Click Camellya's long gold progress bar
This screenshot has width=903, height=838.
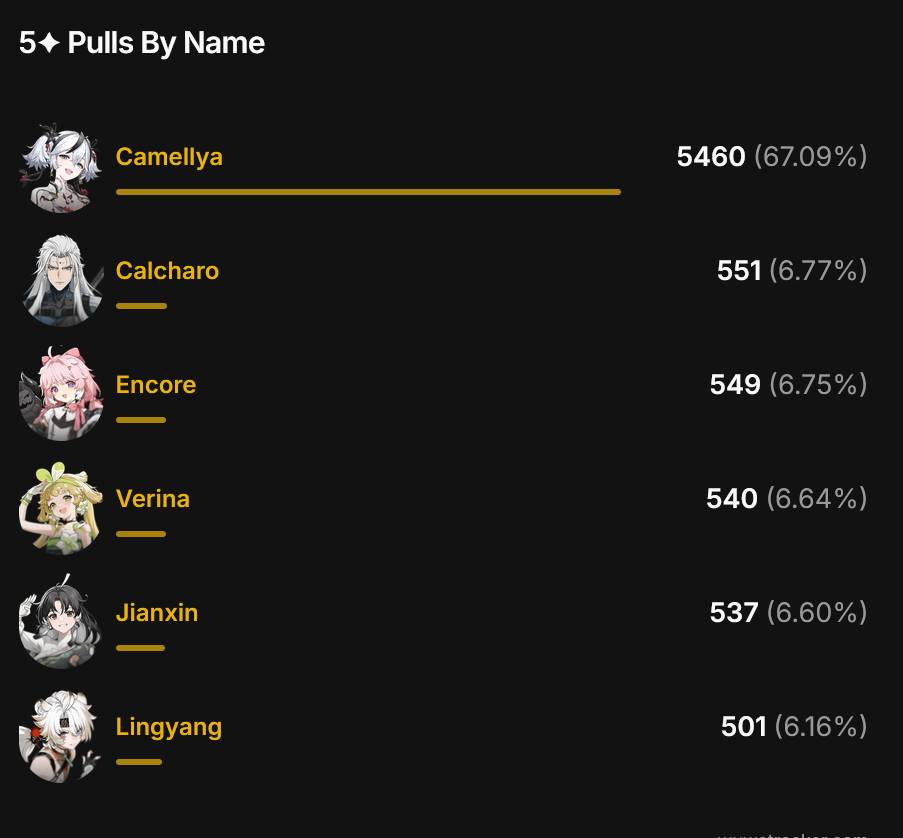[369, 192]
